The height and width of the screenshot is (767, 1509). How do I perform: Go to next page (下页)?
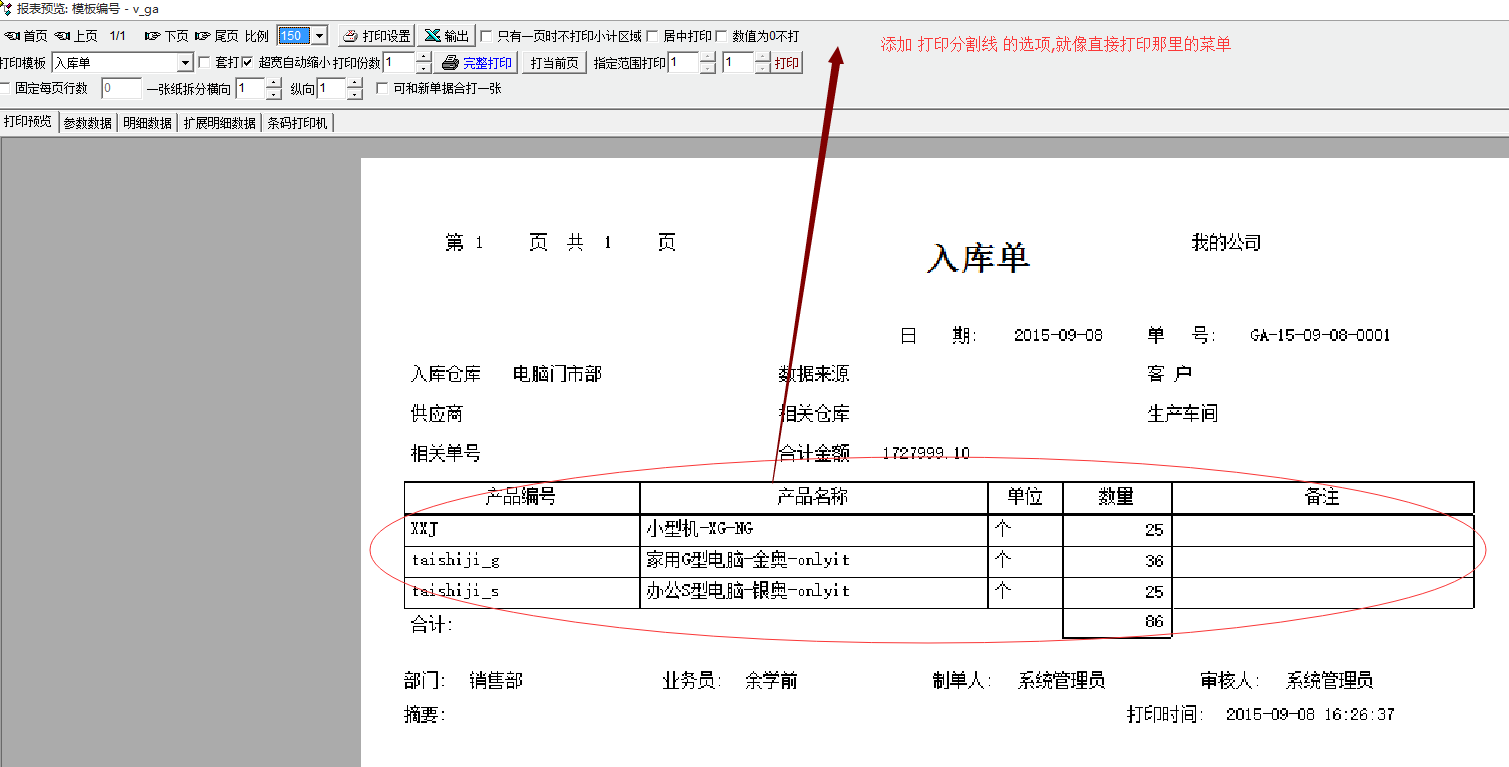coord(166,36)
